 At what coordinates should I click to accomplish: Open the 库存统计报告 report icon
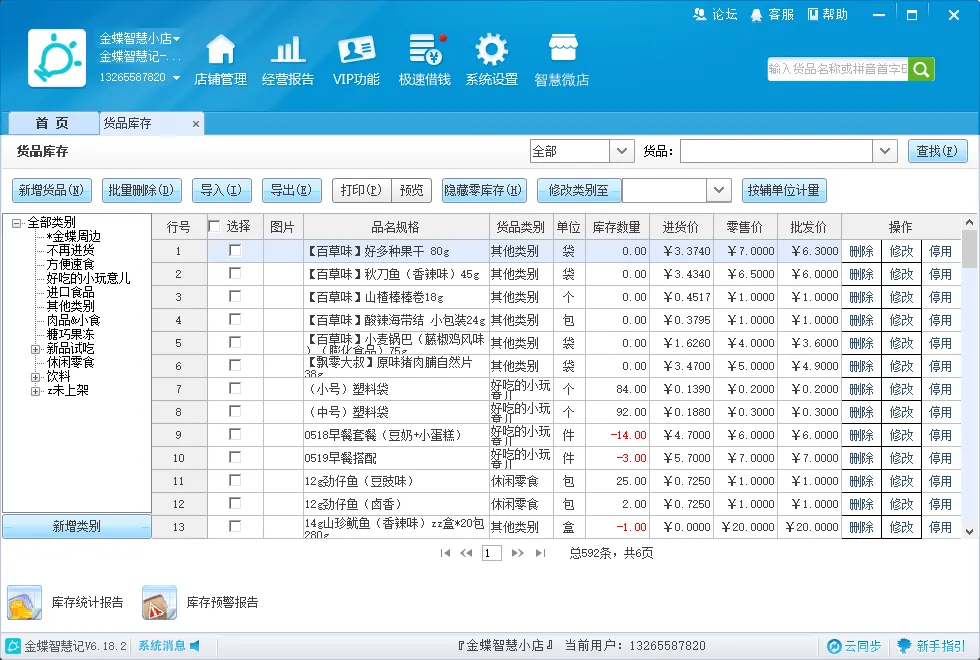[x=24, y=602]
